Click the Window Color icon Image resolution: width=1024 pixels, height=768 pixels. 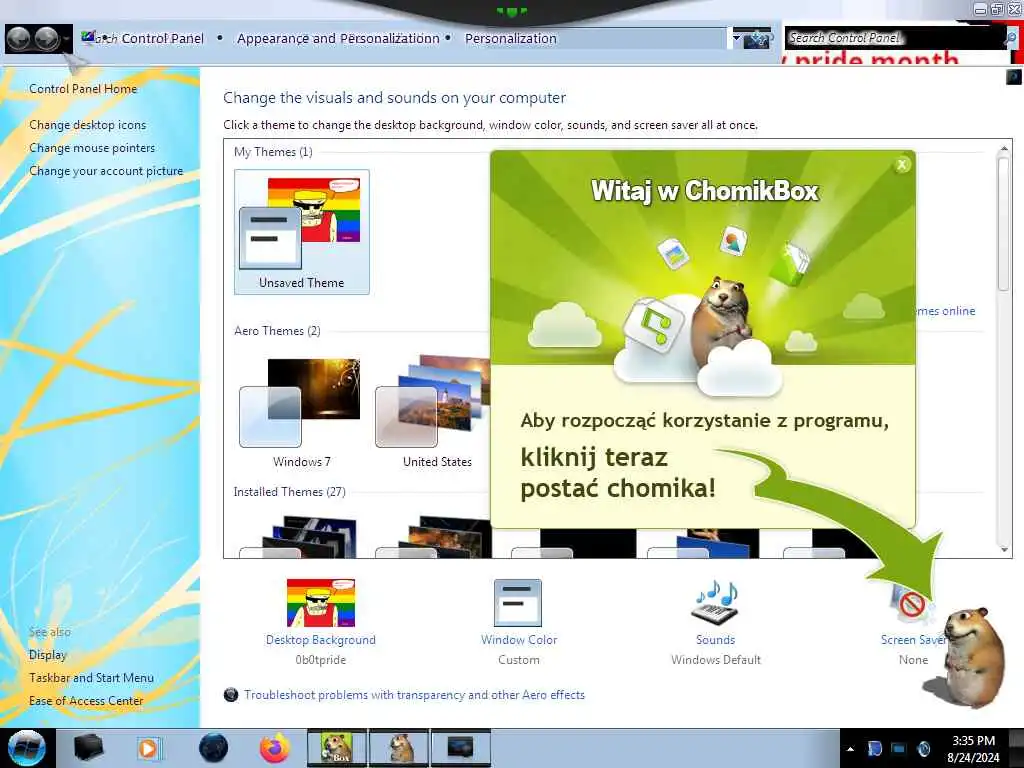[x=518, y=603]
